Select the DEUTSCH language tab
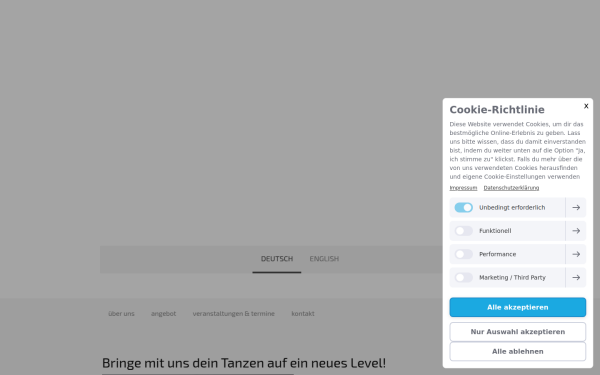The image size is (600, 375). coord(277,259)
